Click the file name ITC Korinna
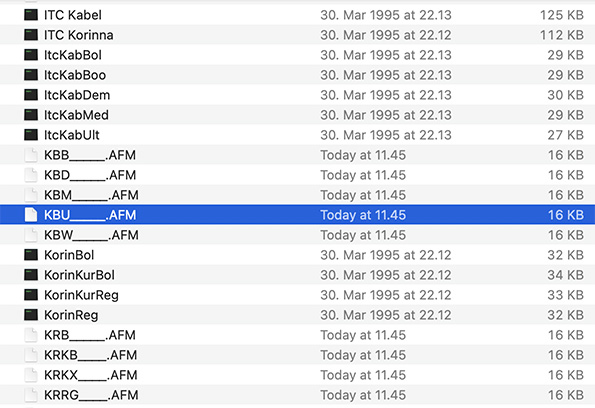Screen dimensions: 595x408 [79, 35]
